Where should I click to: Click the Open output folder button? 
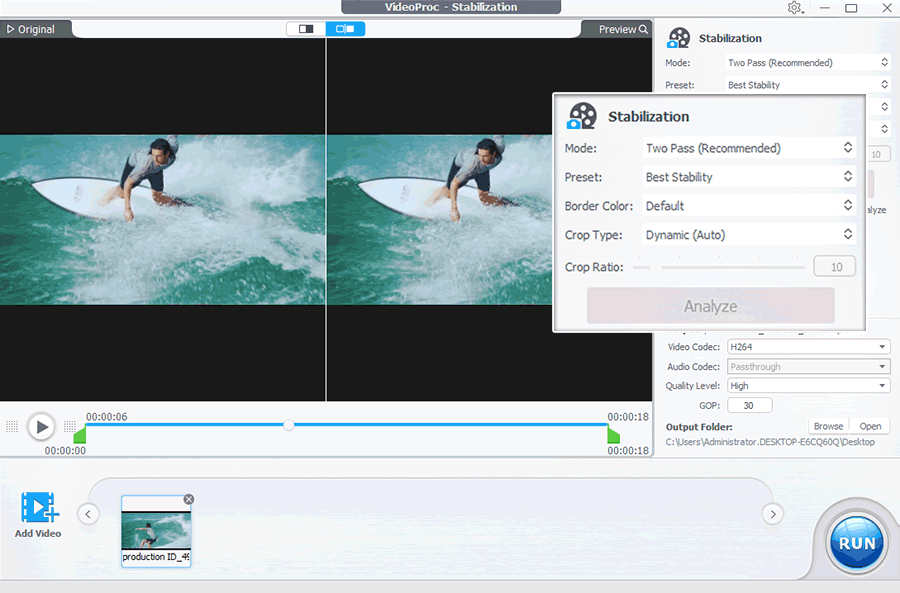pyautogui.click(x=870, y=426)
